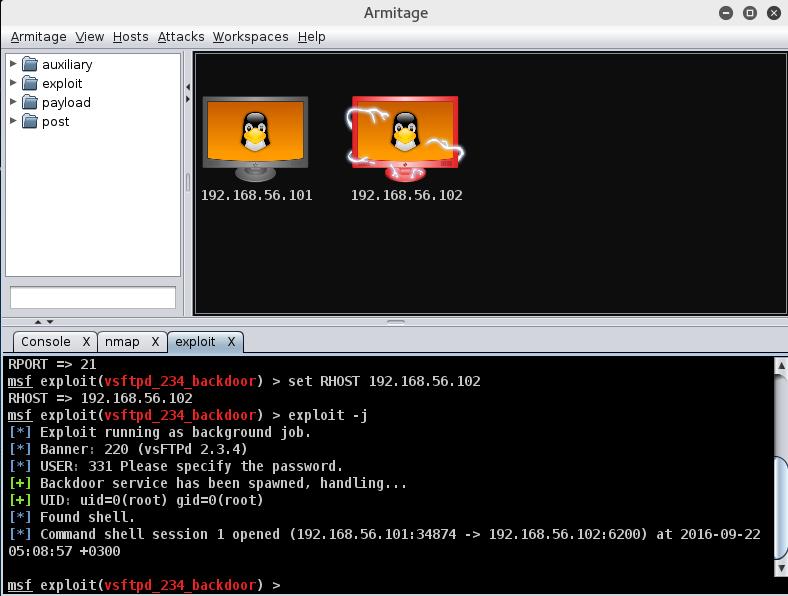Click the console scrollbar thumb
This screenshot has height=596, width=788.
coord(781,508)
